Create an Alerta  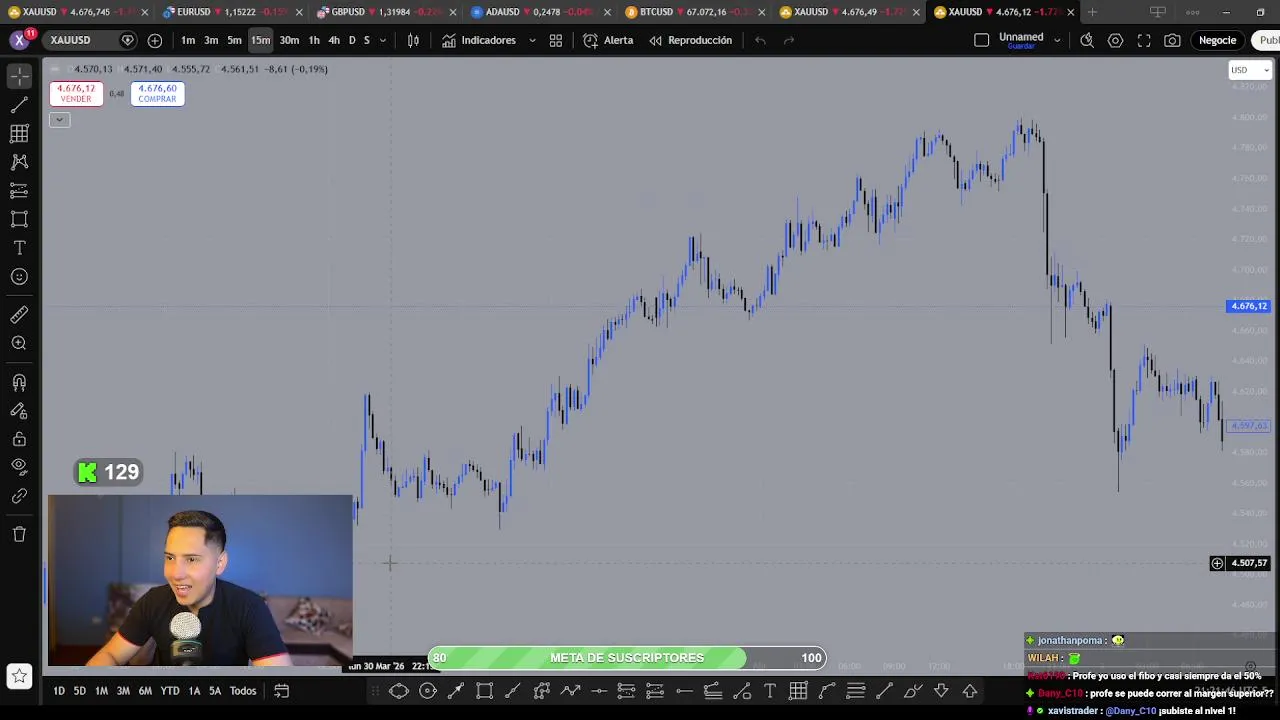pyautogui.click(x=608, y=40)
